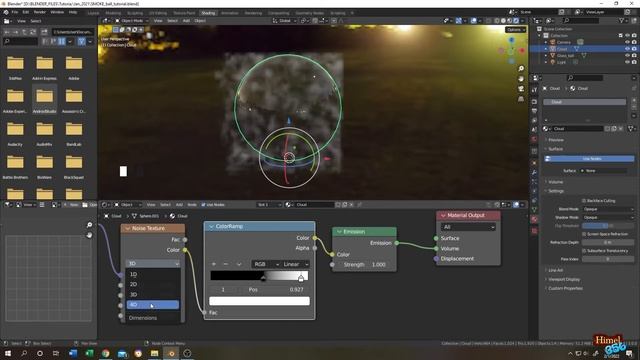Expand Viewport Display panel
The height and width of the screenshot is (360, 640).
(x=564, y=280)
